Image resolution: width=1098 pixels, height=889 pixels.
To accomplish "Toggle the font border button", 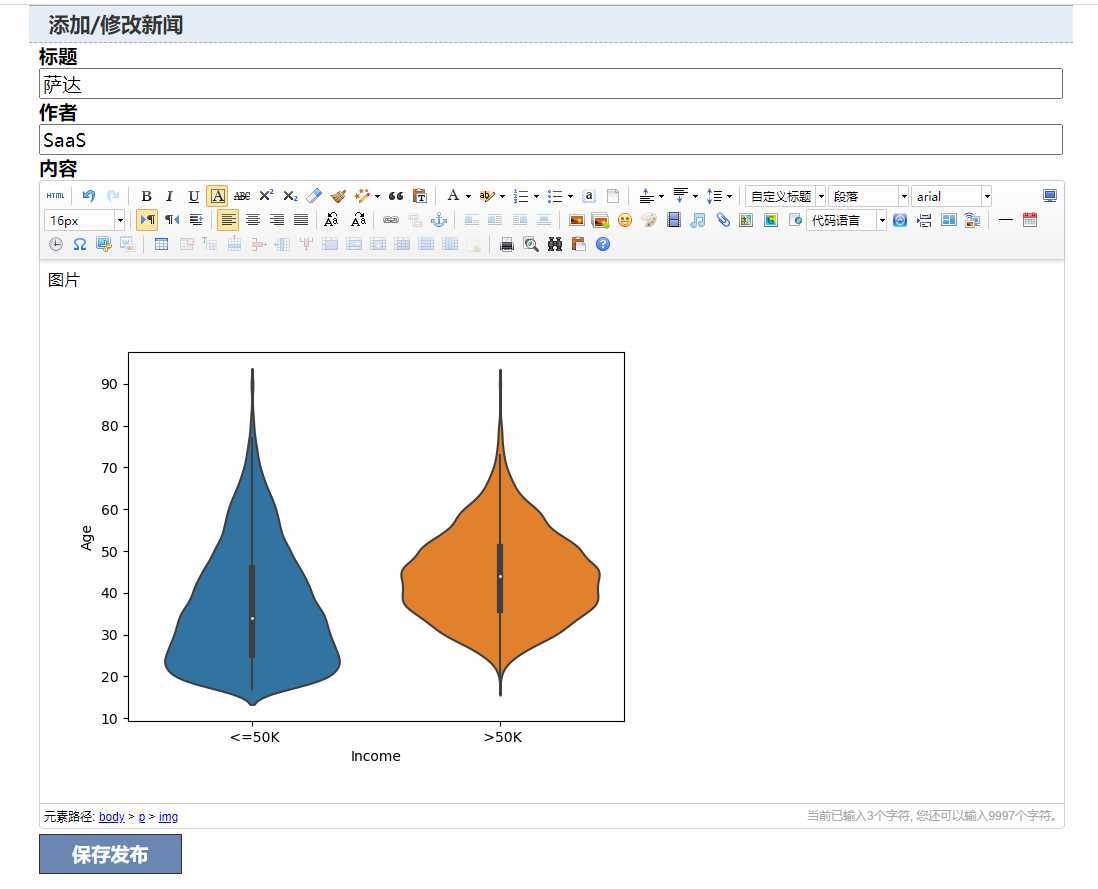I will tap(218, 196).
